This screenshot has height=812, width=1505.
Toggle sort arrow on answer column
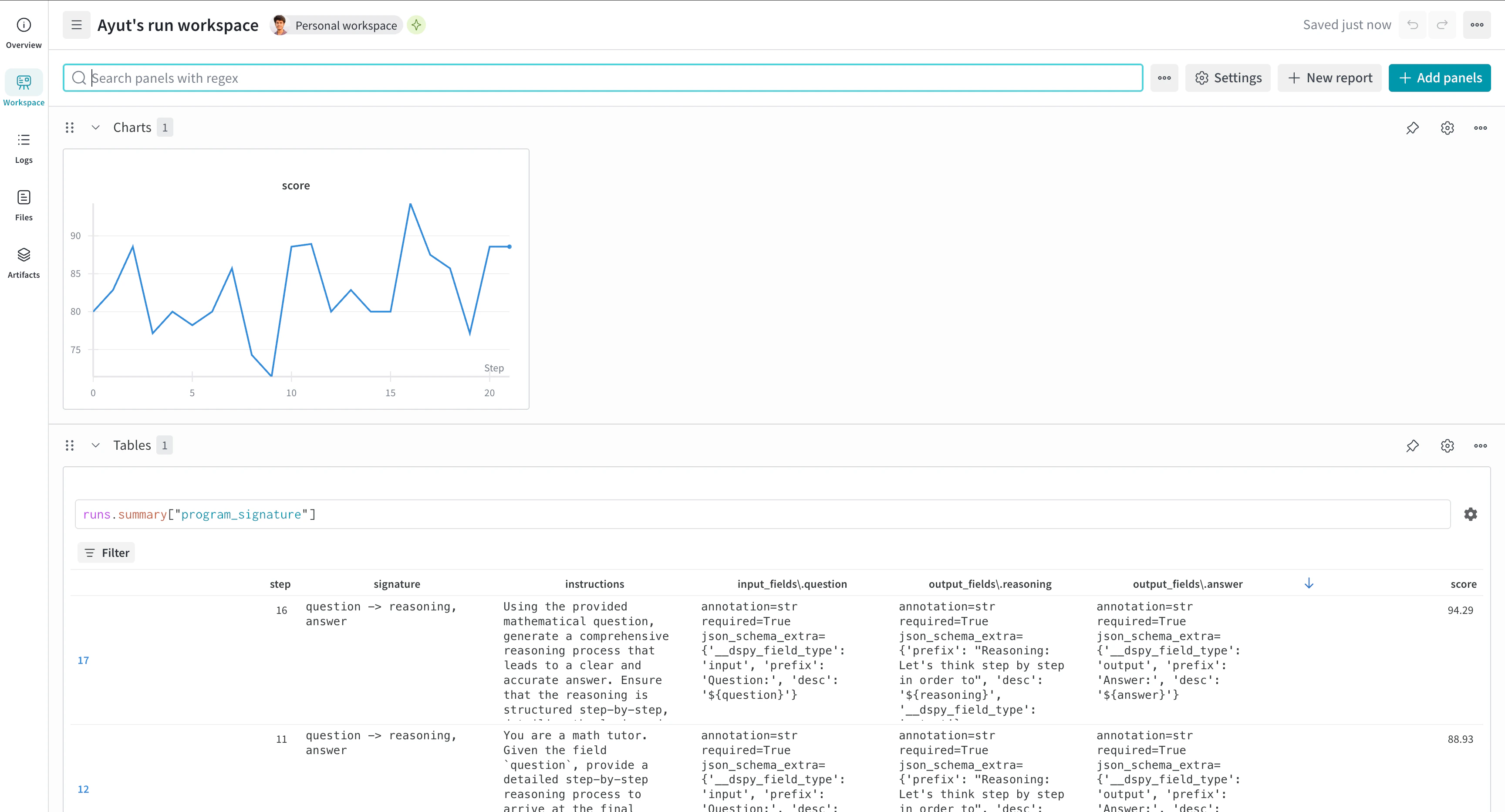coord(1309,583)
